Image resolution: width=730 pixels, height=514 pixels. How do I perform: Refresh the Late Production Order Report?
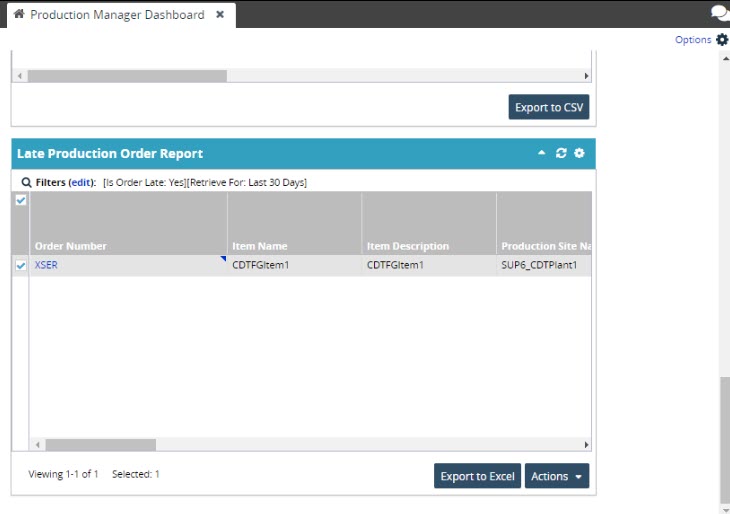pos(561,154)
